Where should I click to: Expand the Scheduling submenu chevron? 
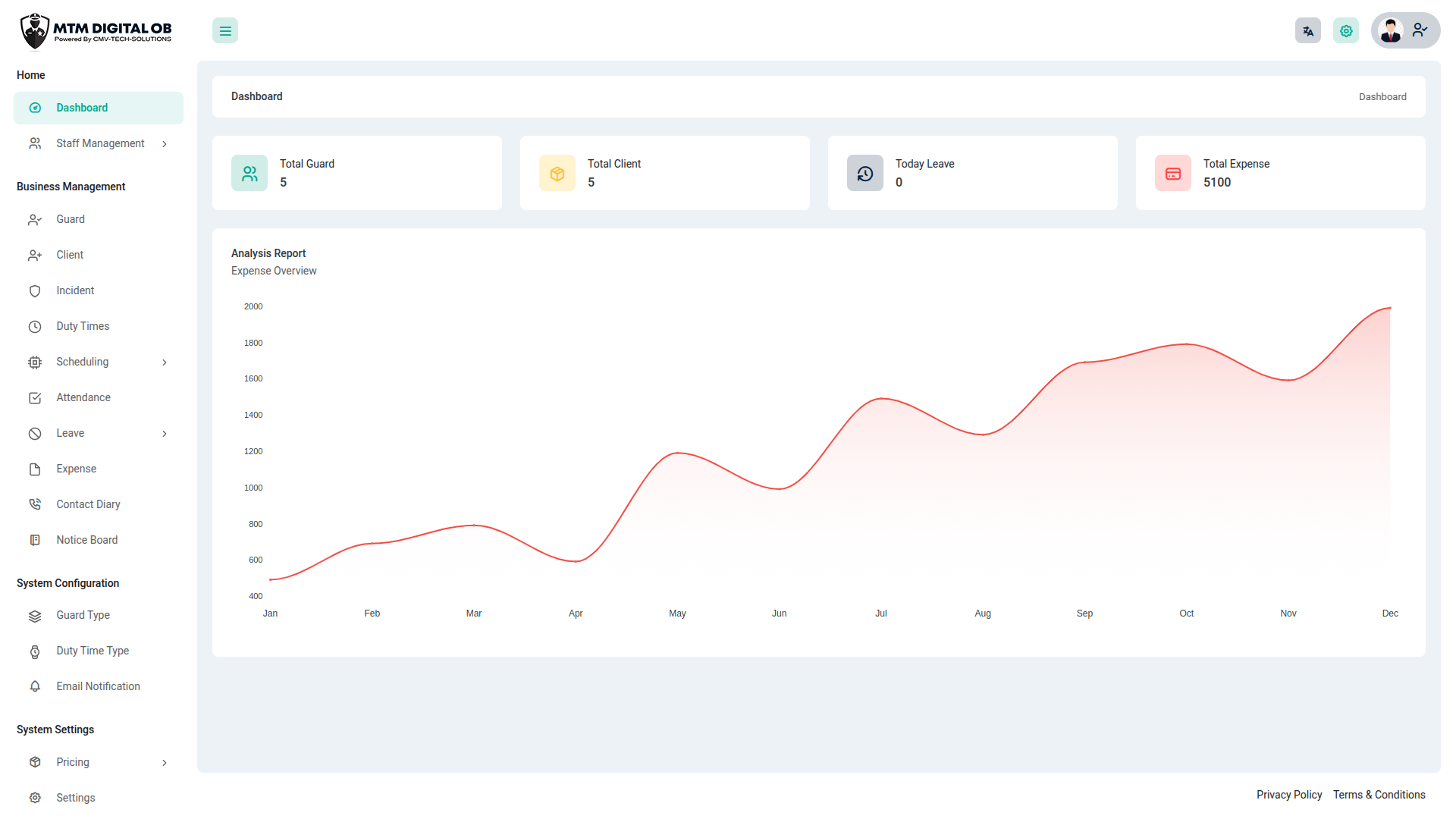(x=165, y=362)
